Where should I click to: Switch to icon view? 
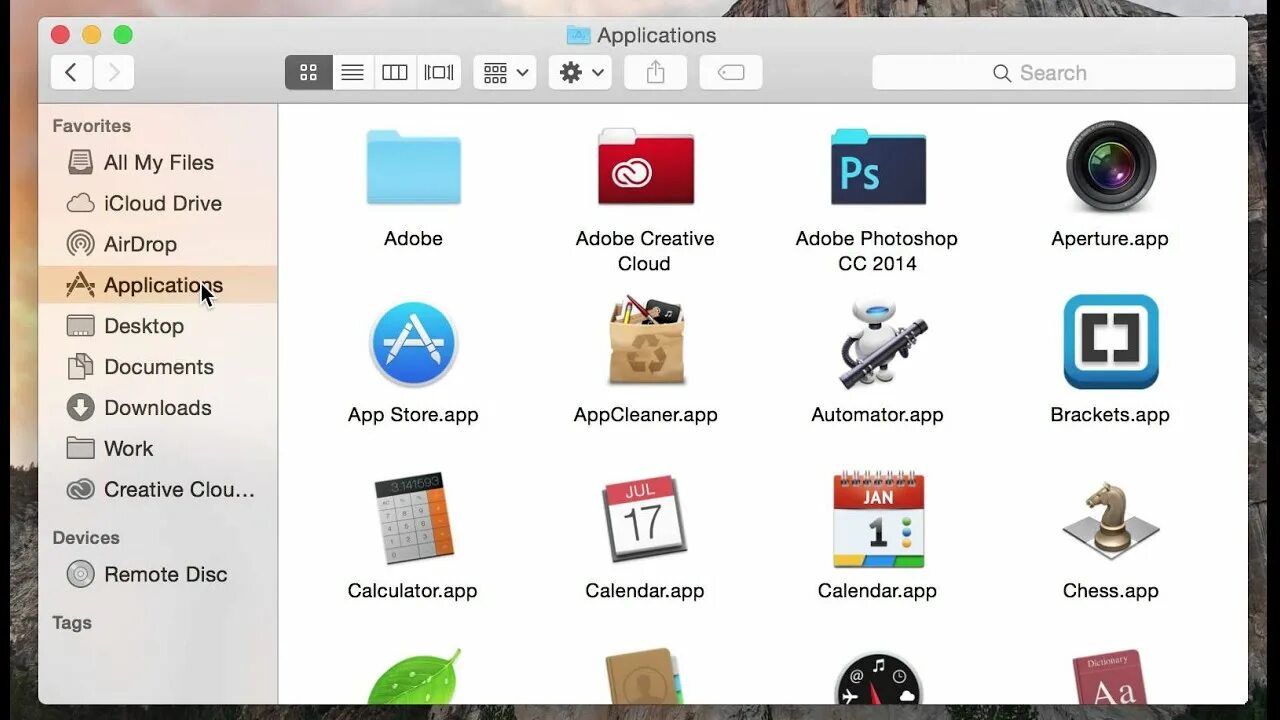(x=308, y=73)
